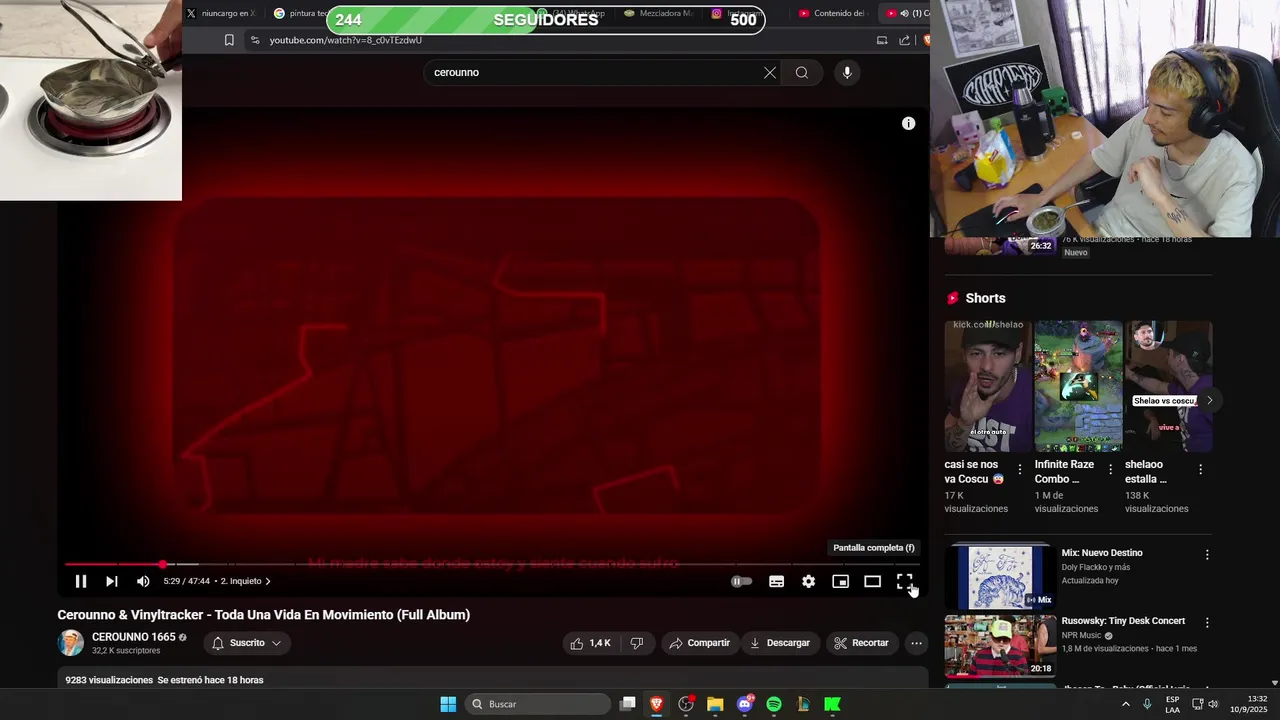Click the youtube.com address bar URL
This screenshot has width=1280, height=720.
pos(345,40)
